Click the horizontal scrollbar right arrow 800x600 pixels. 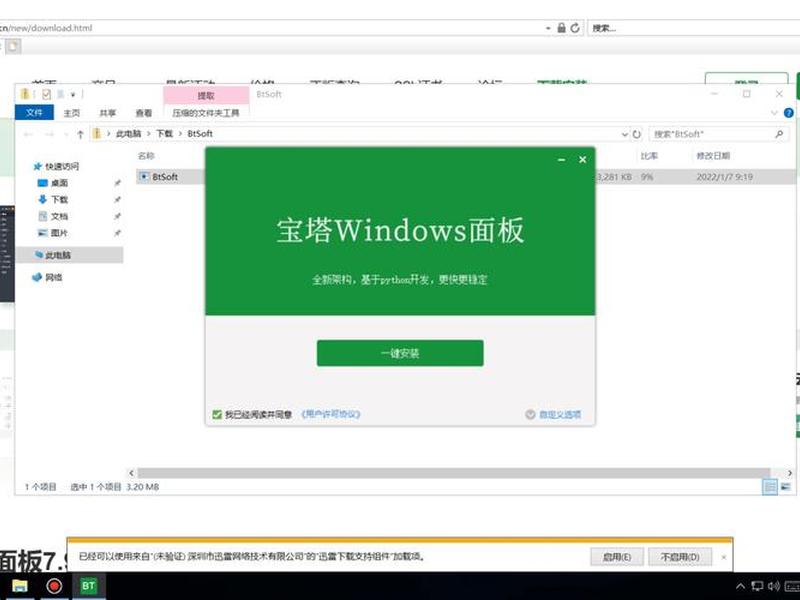789,473
